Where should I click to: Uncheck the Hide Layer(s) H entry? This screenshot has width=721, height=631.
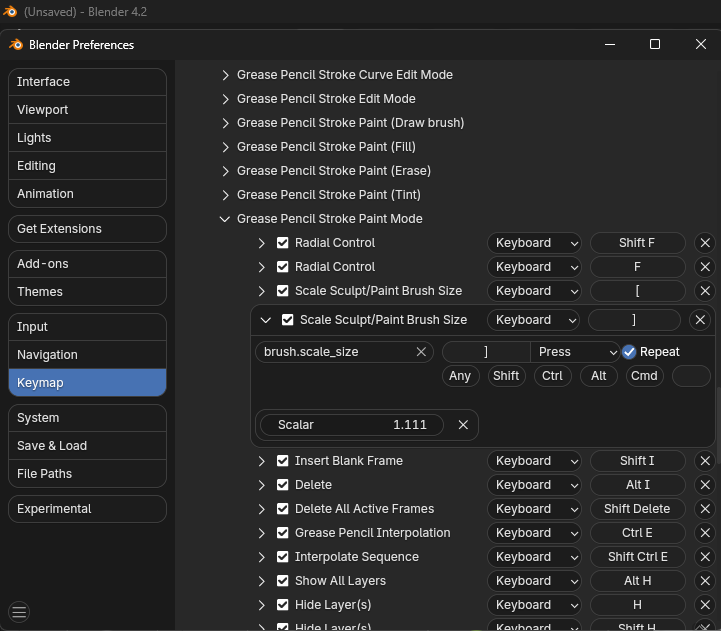283,605
